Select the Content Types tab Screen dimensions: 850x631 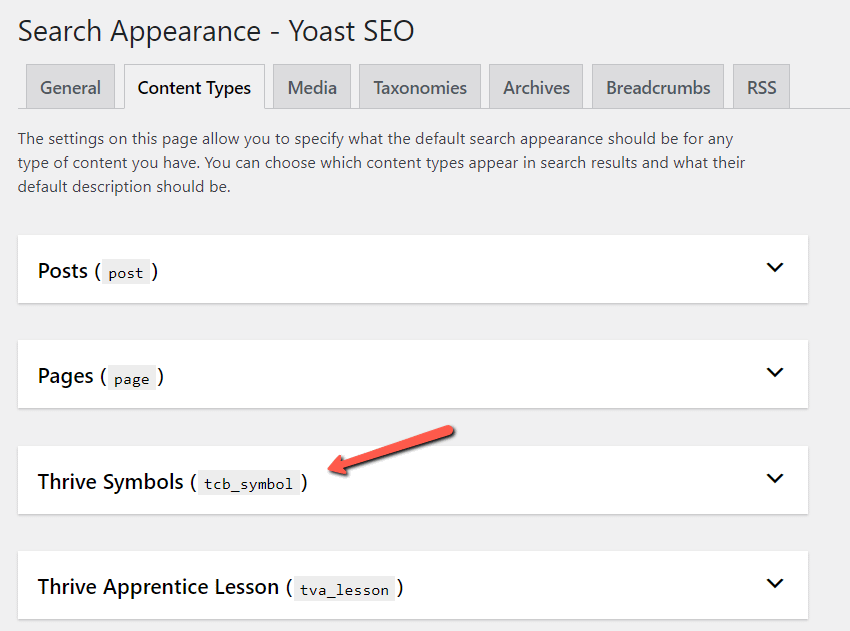[194, 87]
